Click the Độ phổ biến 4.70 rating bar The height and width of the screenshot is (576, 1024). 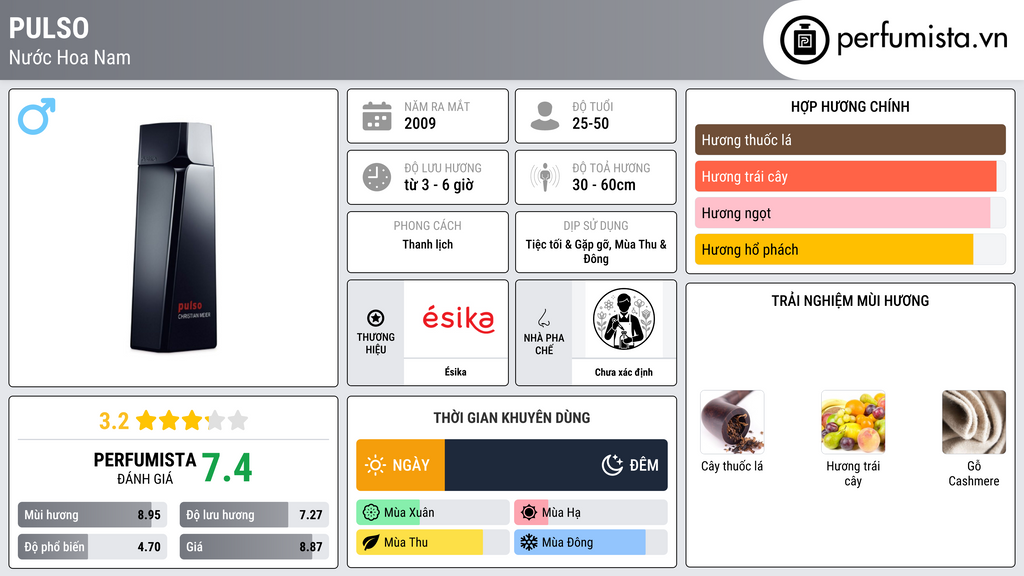click(92, 547)
